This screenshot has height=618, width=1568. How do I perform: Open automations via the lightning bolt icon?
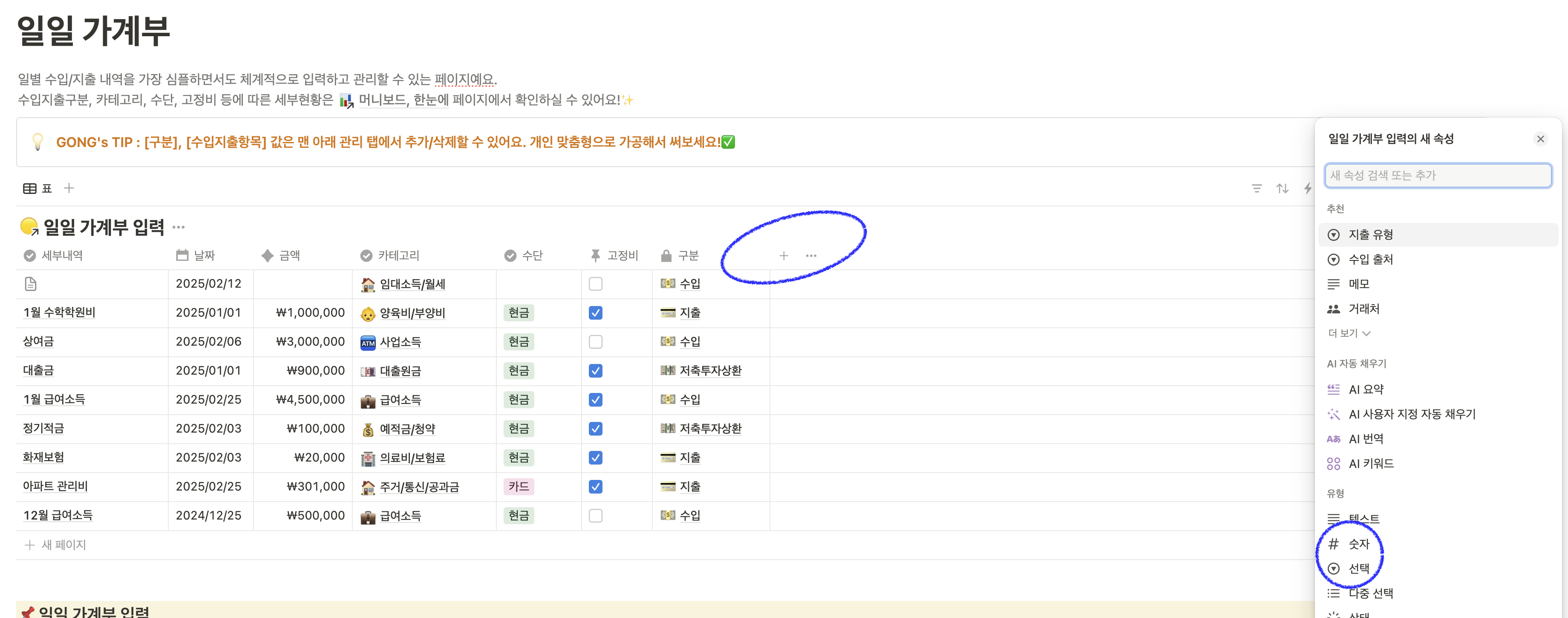coord(1308,188)
